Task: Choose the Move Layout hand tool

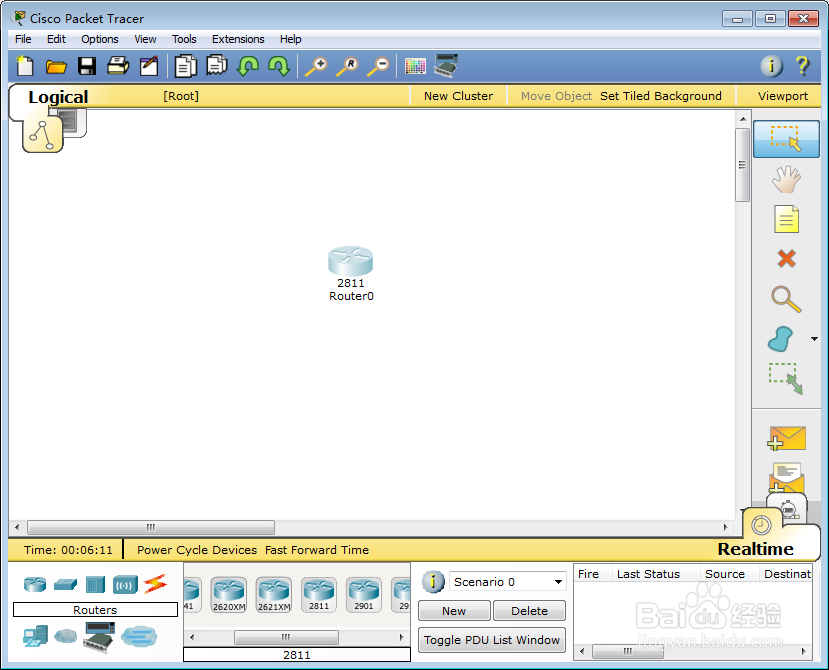Action: click(786, 179)
